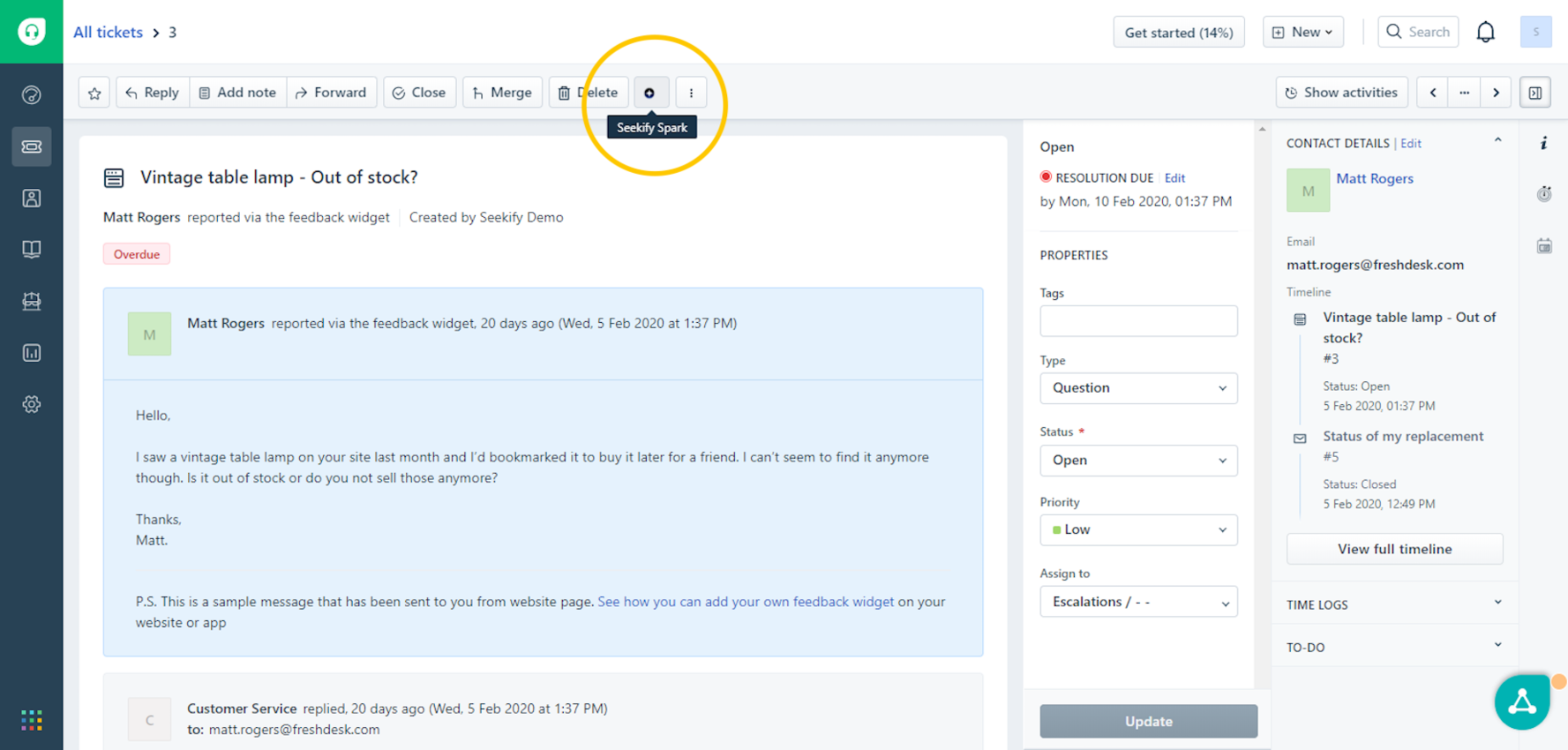The height and width of the screenshot is (750, 1568).
Task: Click Matt Rogers green avatar in contact details
Action: click(x=1308, y=190)
